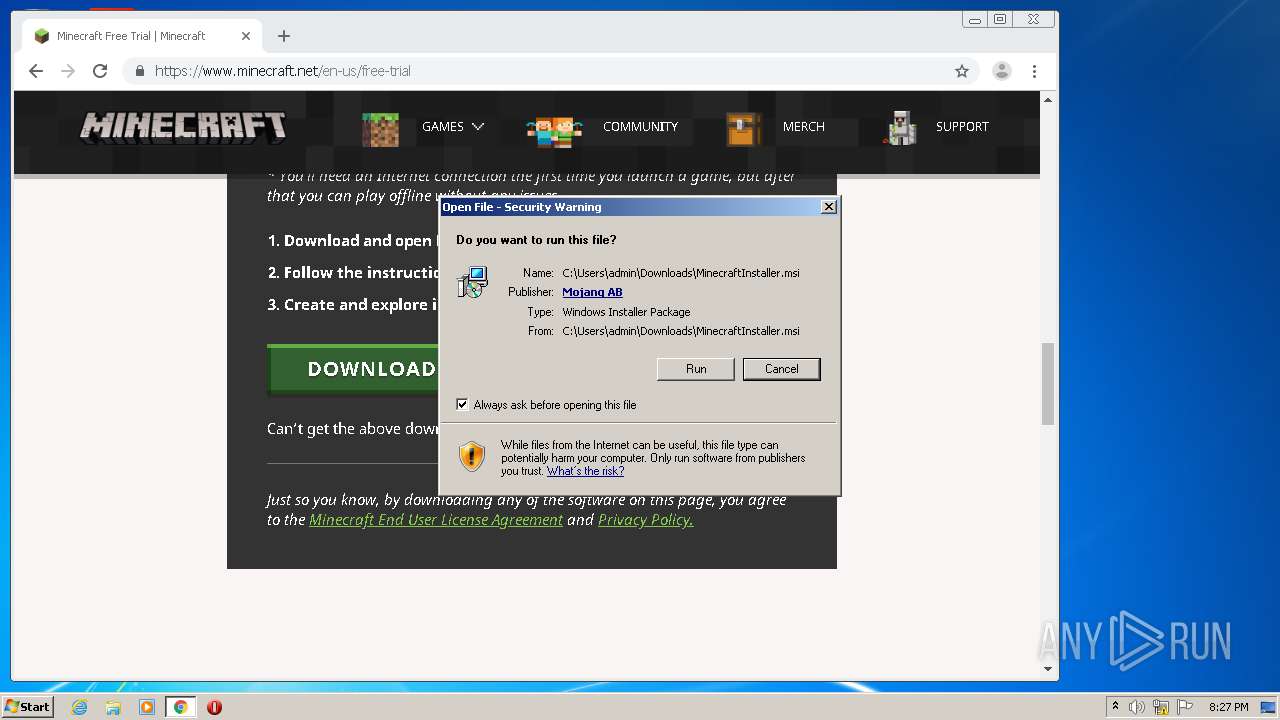Launch Internet Explorer from taskbar
Image resolution: width=1280 pixels, height=720 pixels.
point(79,707)
